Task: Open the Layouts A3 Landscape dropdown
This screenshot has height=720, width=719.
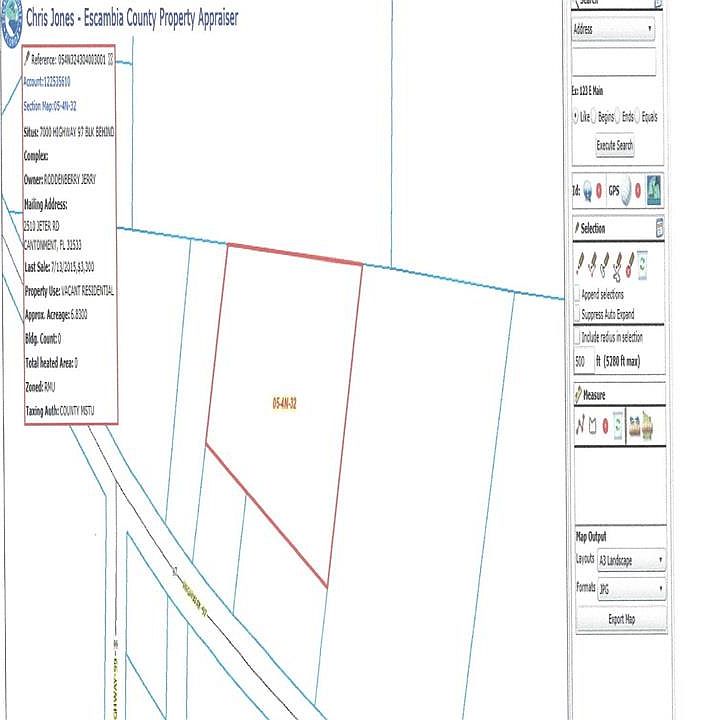Action: [632, 560]
